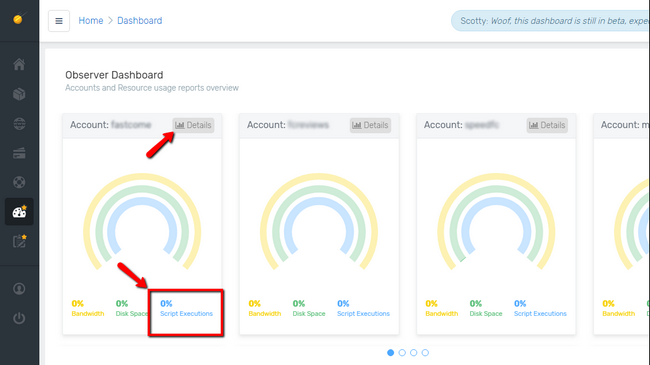Viewport: 650px width, 365px height.
Task: Click the logo icon at top left
Action: (18, 19)
